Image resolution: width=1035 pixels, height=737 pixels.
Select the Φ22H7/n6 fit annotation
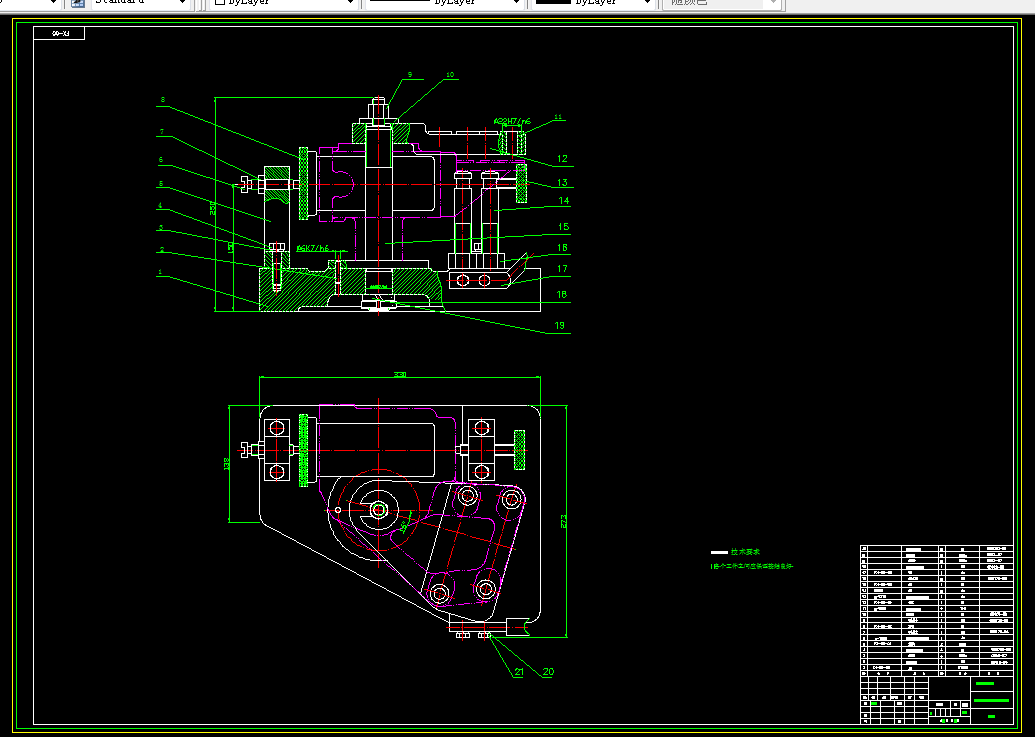[x=512, y=121]
